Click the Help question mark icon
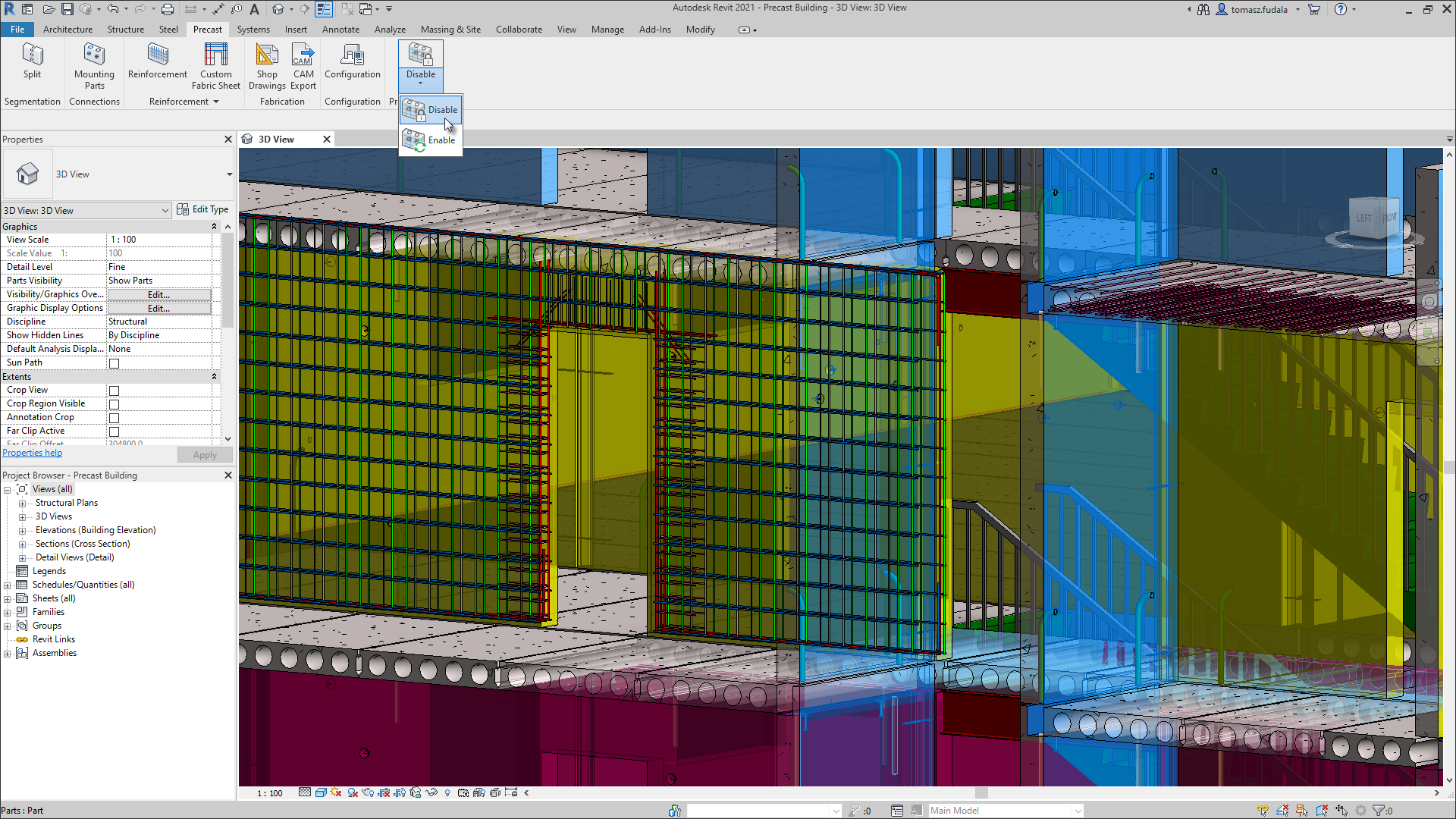Viewport: 1456px width, 819px height. point(1341,9)
